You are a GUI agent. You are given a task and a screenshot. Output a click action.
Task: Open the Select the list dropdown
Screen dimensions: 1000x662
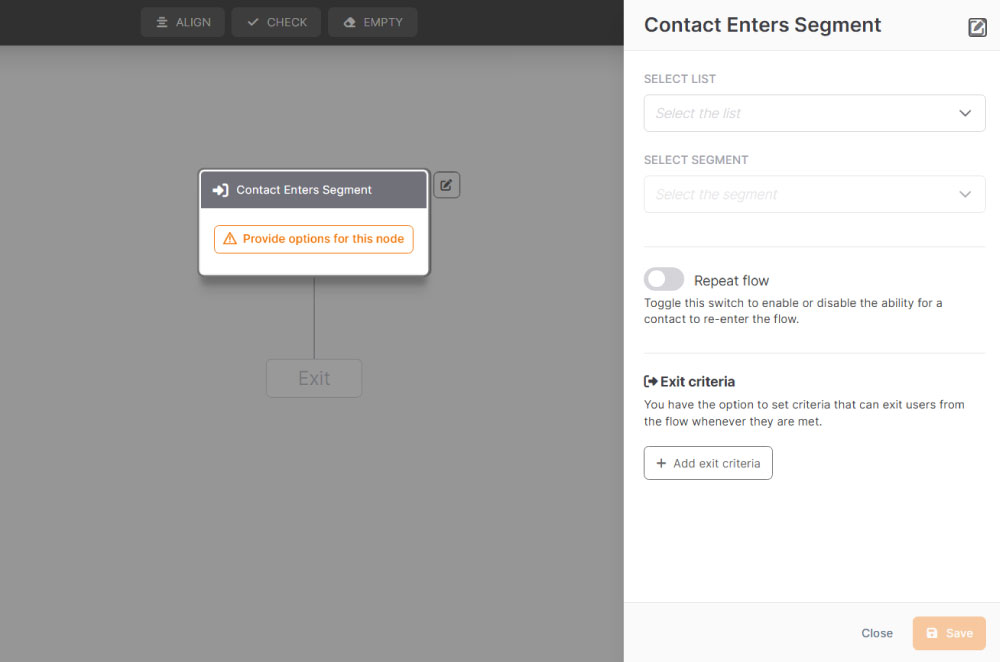(814, 113)
